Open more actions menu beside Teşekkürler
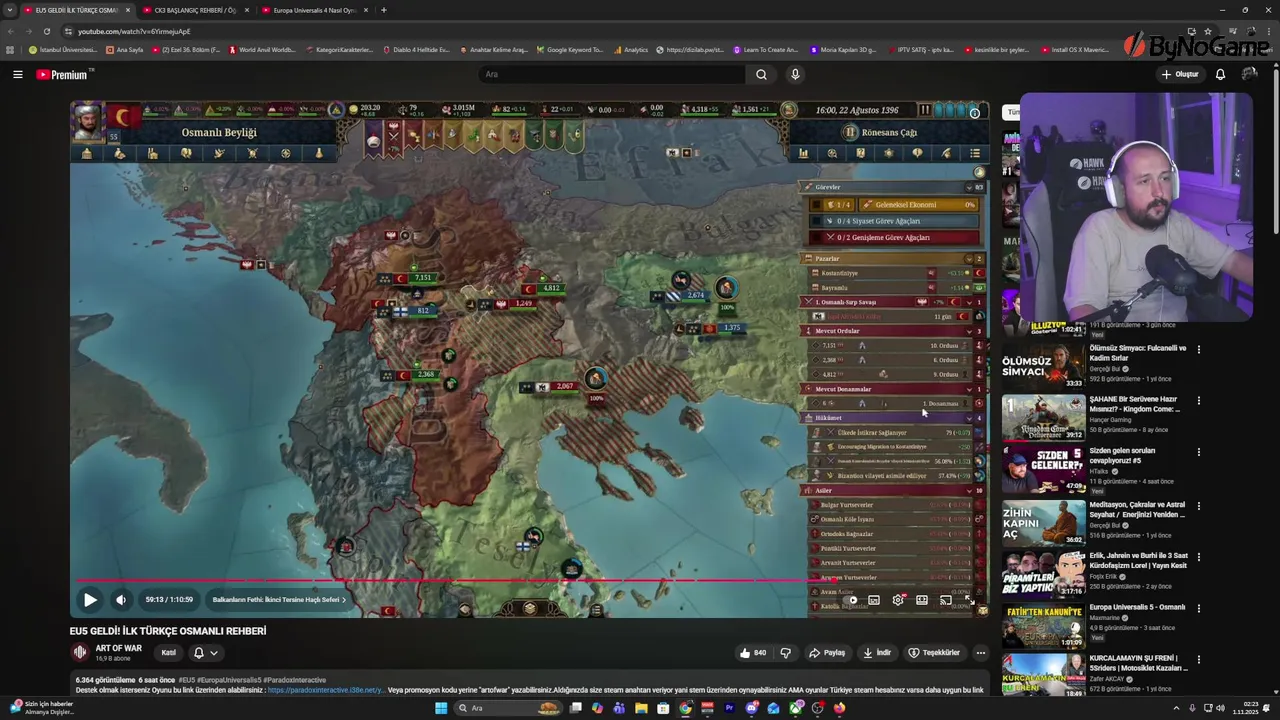Screen dimensions: 1280x720 (980, 653)
